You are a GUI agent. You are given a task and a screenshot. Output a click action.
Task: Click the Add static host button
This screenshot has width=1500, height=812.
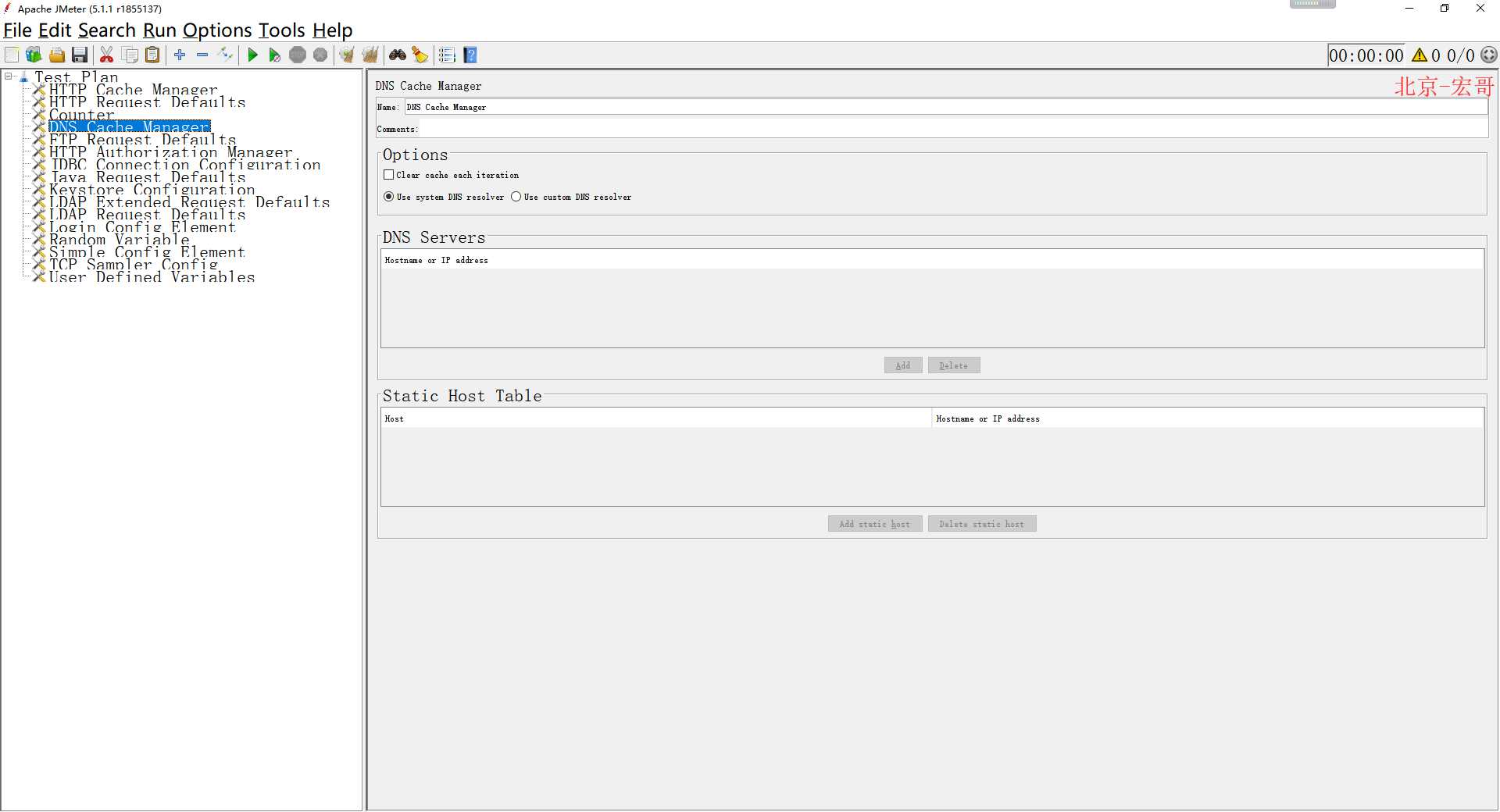[x=875, y=524]
